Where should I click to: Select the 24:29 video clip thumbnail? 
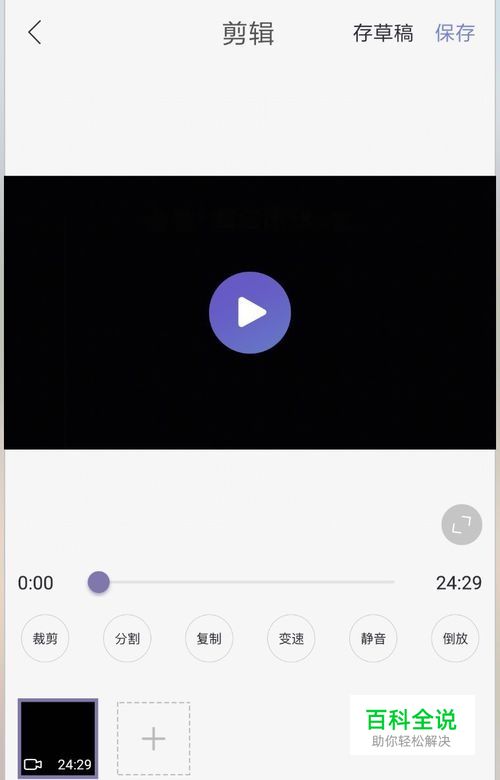[58, 738]
